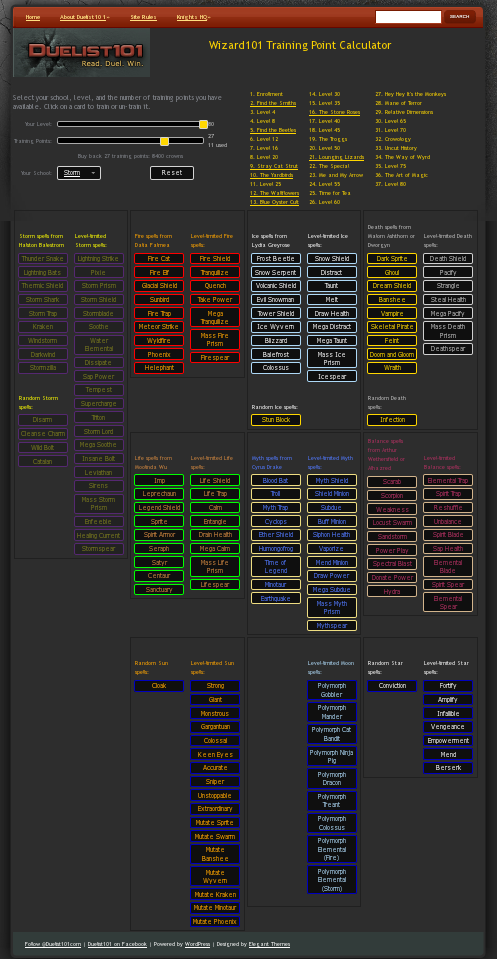
Task: Train the Helephant fire spell
Action: (159, 368)
